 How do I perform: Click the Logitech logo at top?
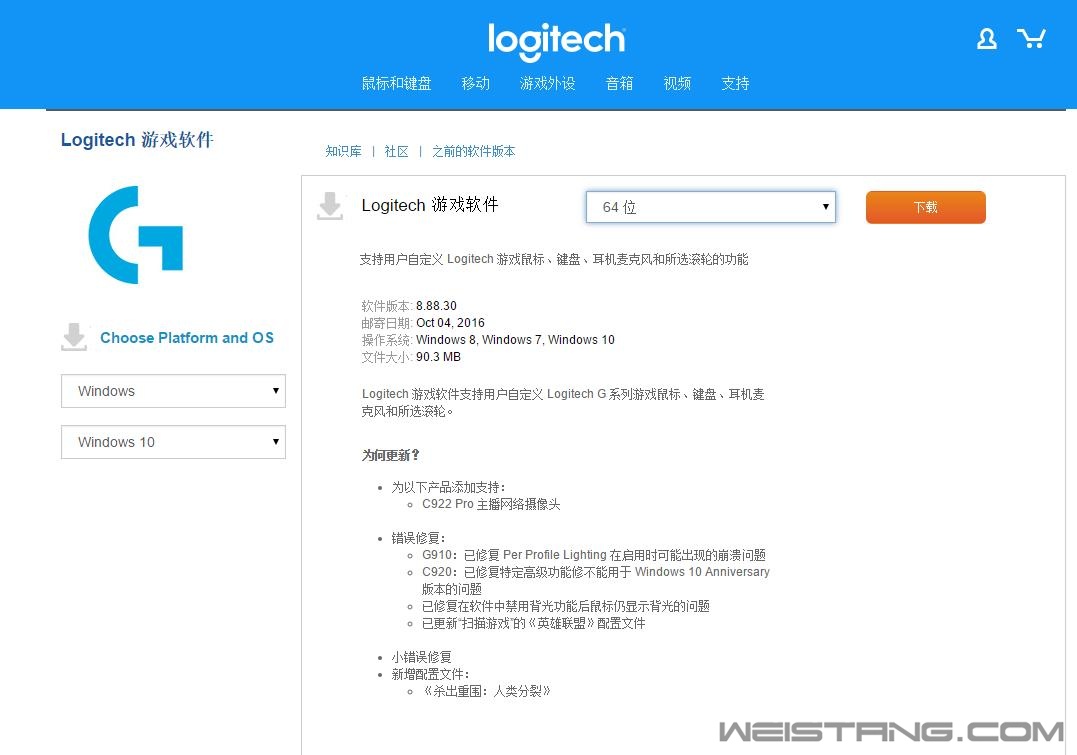coord(556,41)
